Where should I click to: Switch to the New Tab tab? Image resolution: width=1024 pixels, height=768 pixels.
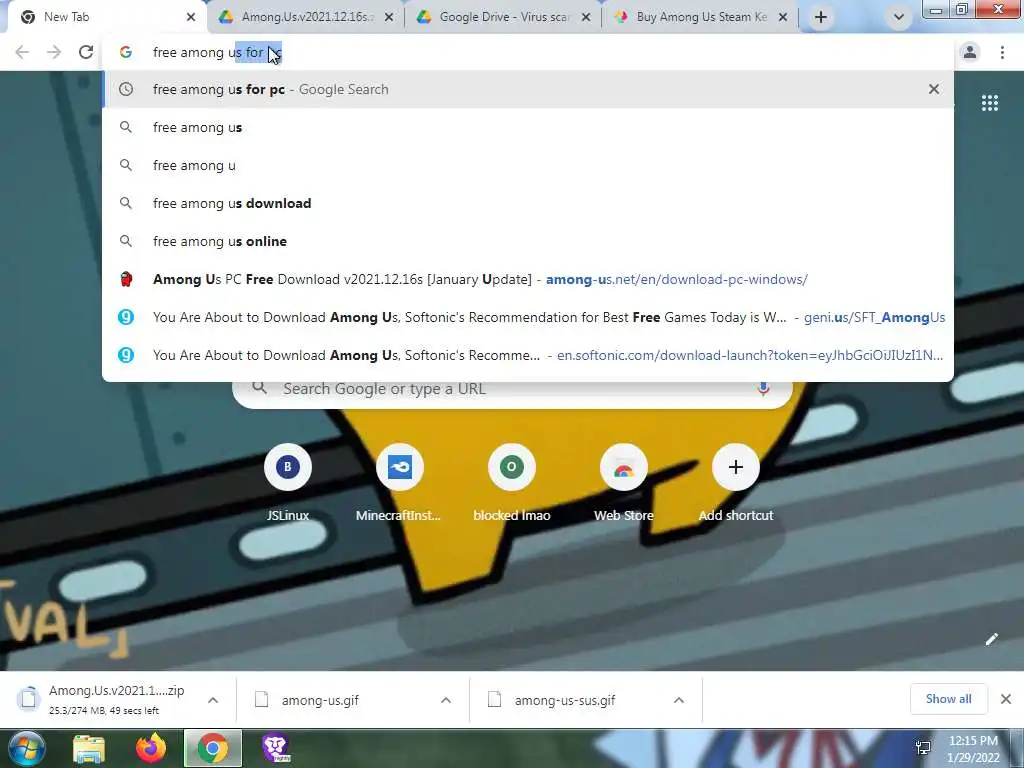[x=104, y=17]
